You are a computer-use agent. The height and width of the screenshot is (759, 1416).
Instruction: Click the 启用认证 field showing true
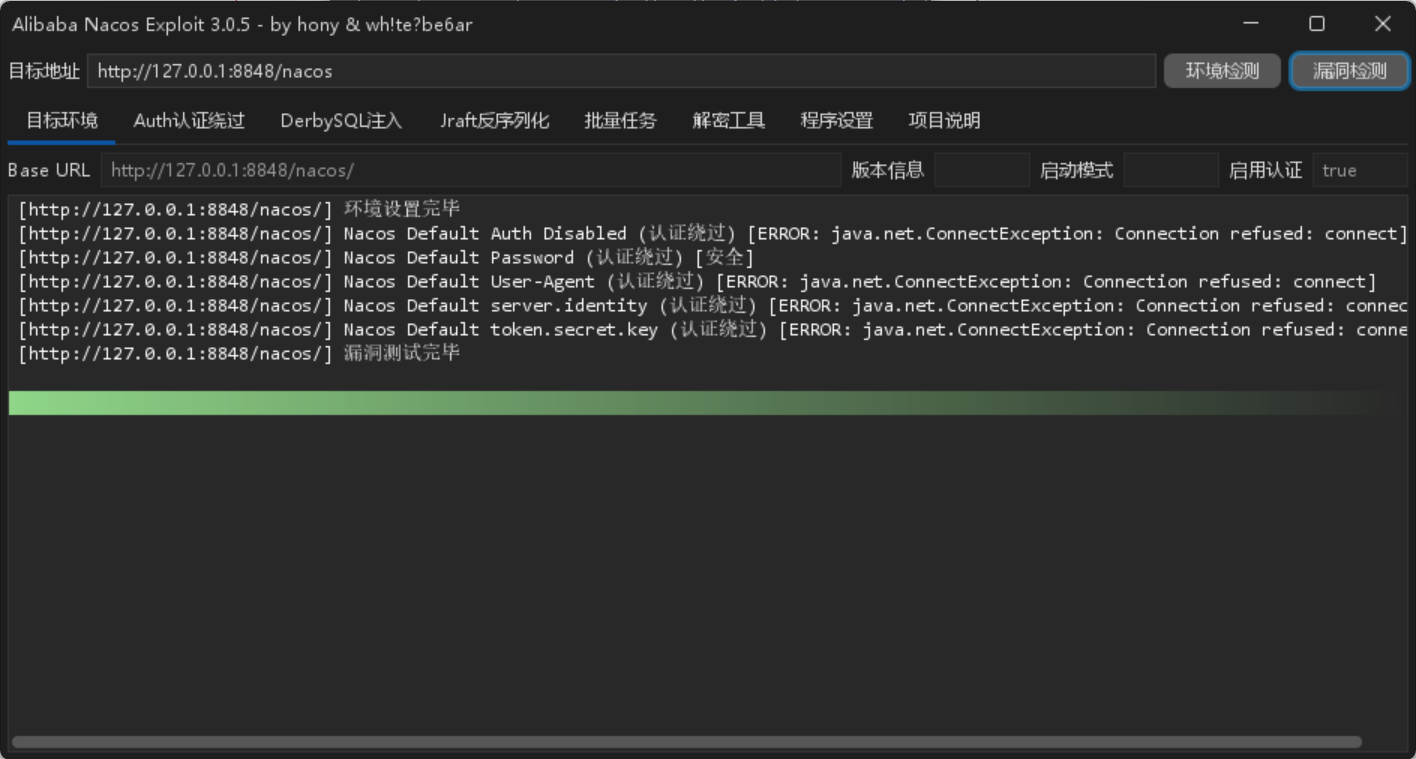click(x=1360, y=170)
